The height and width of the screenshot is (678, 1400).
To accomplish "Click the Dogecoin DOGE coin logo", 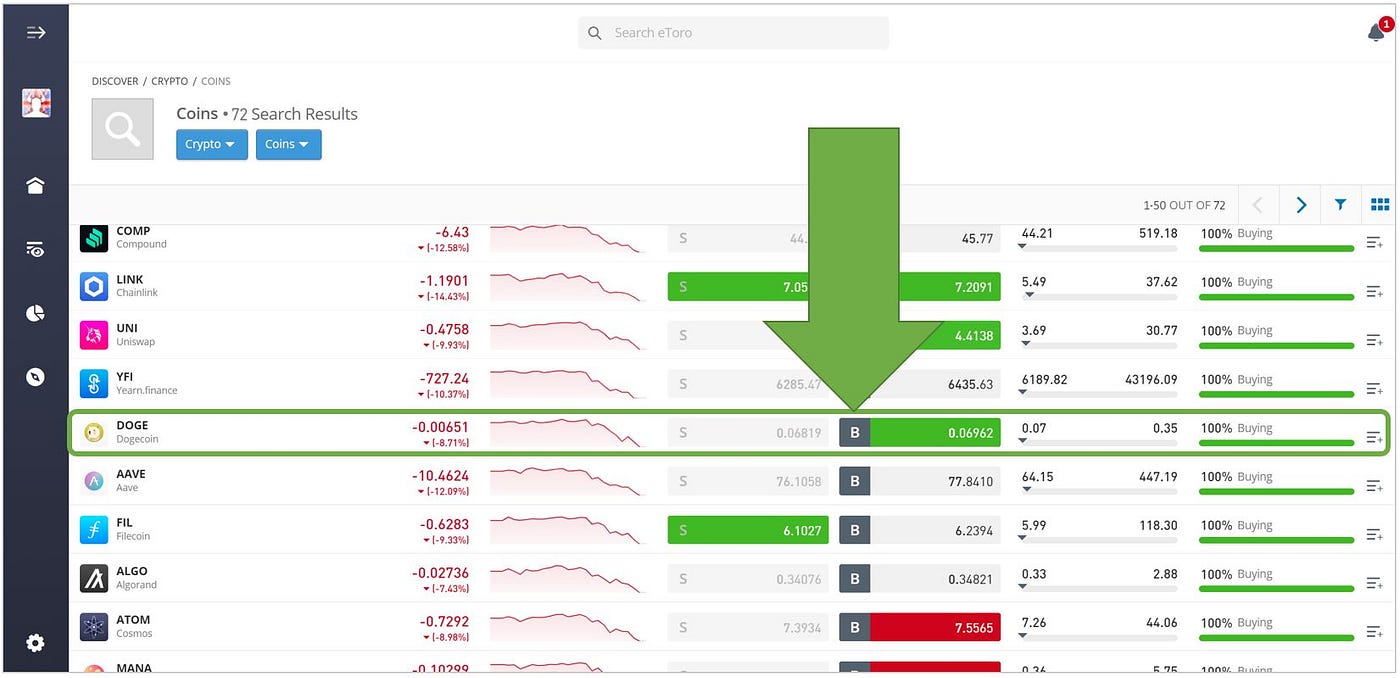I will pos(94,432).
